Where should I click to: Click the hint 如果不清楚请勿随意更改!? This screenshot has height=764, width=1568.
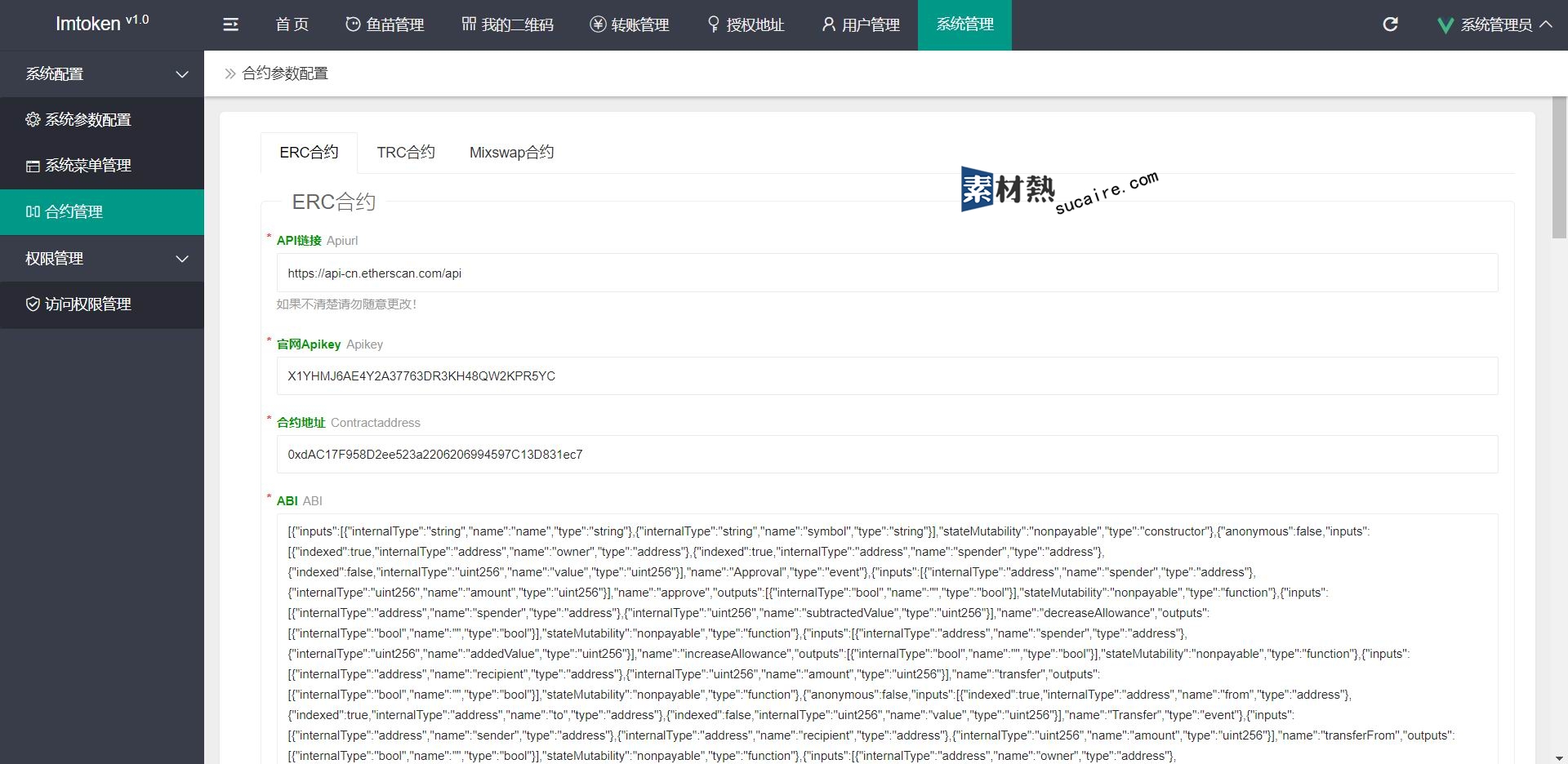(346, 304)
